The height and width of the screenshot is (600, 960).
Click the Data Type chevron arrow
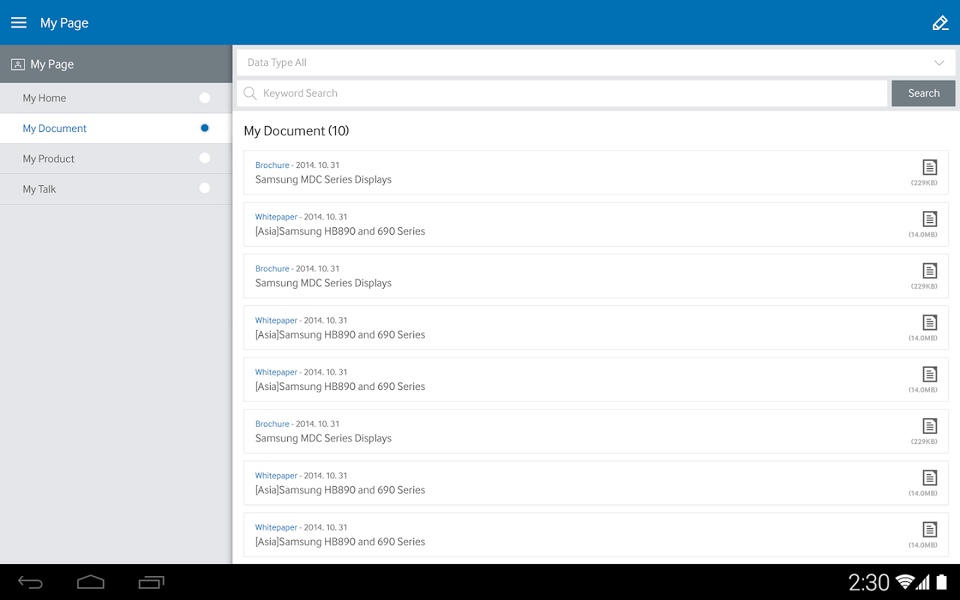(x=939, y=62)
